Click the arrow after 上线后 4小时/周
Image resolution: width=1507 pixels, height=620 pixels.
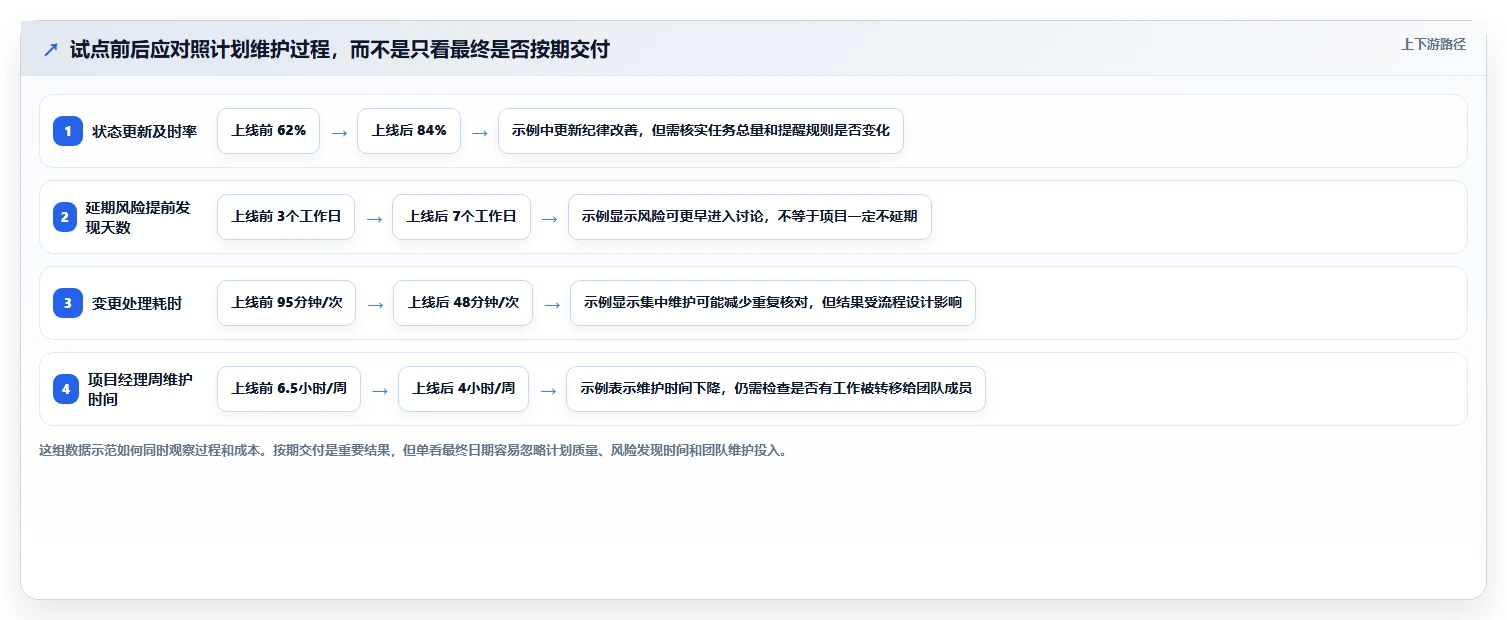548,390
